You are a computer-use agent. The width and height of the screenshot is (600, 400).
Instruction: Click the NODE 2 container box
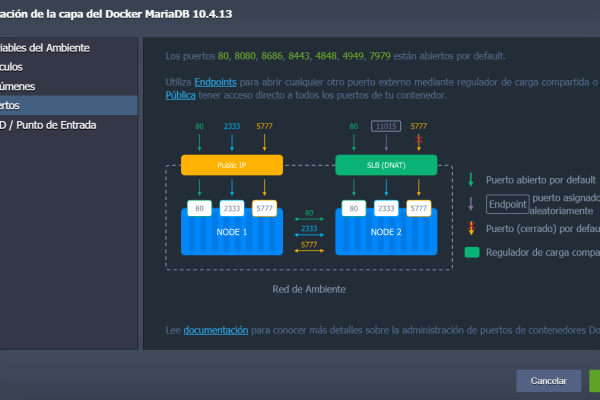[x=386, y=232]
